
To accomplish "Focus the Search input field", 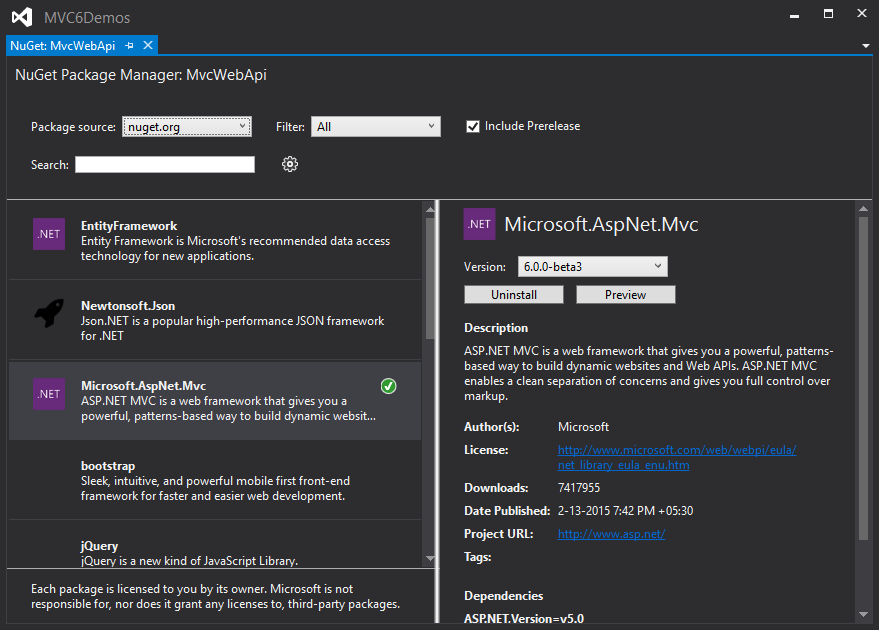I will click(x=165, y=164).
